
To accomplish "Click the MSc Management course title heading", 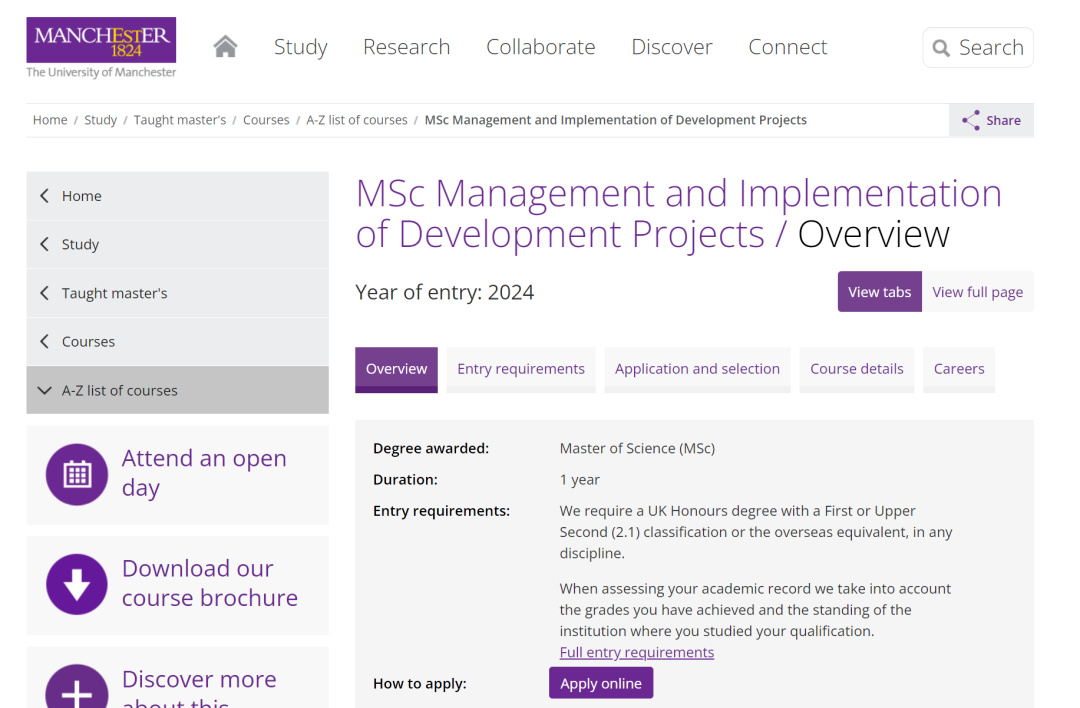I will click(x=678, y=214).
